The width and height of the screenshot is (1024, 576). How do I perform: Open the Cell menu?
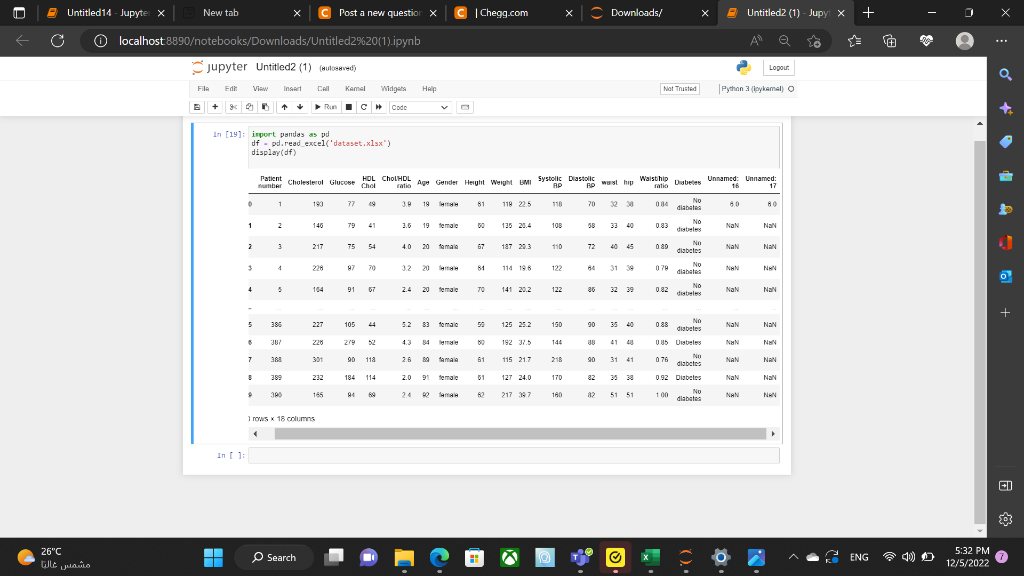click(x=324, y=89)
